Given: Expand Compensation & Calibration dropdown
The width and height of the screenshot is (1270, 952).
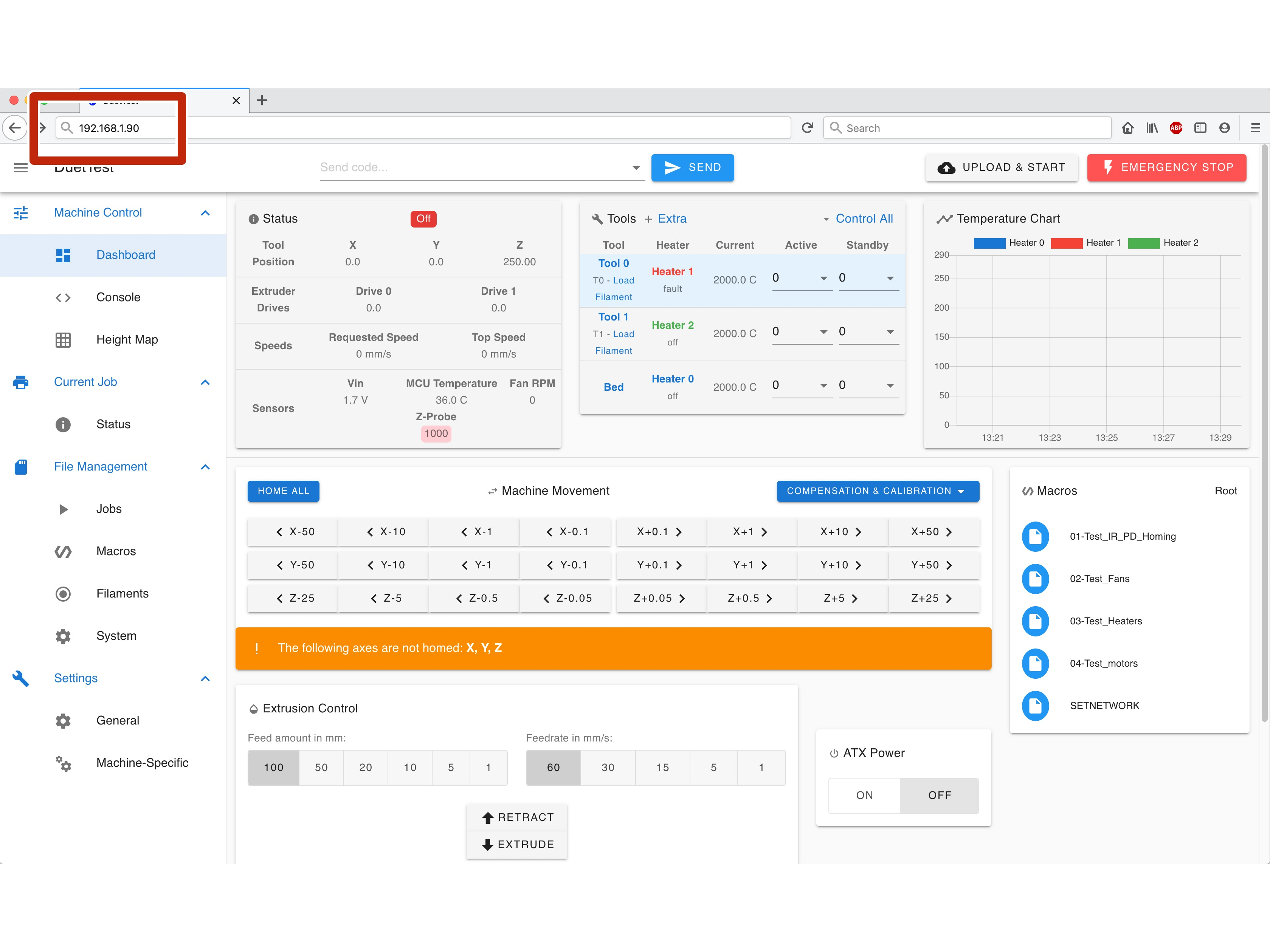Looking at the screenshot, I should tap(877, 491).
